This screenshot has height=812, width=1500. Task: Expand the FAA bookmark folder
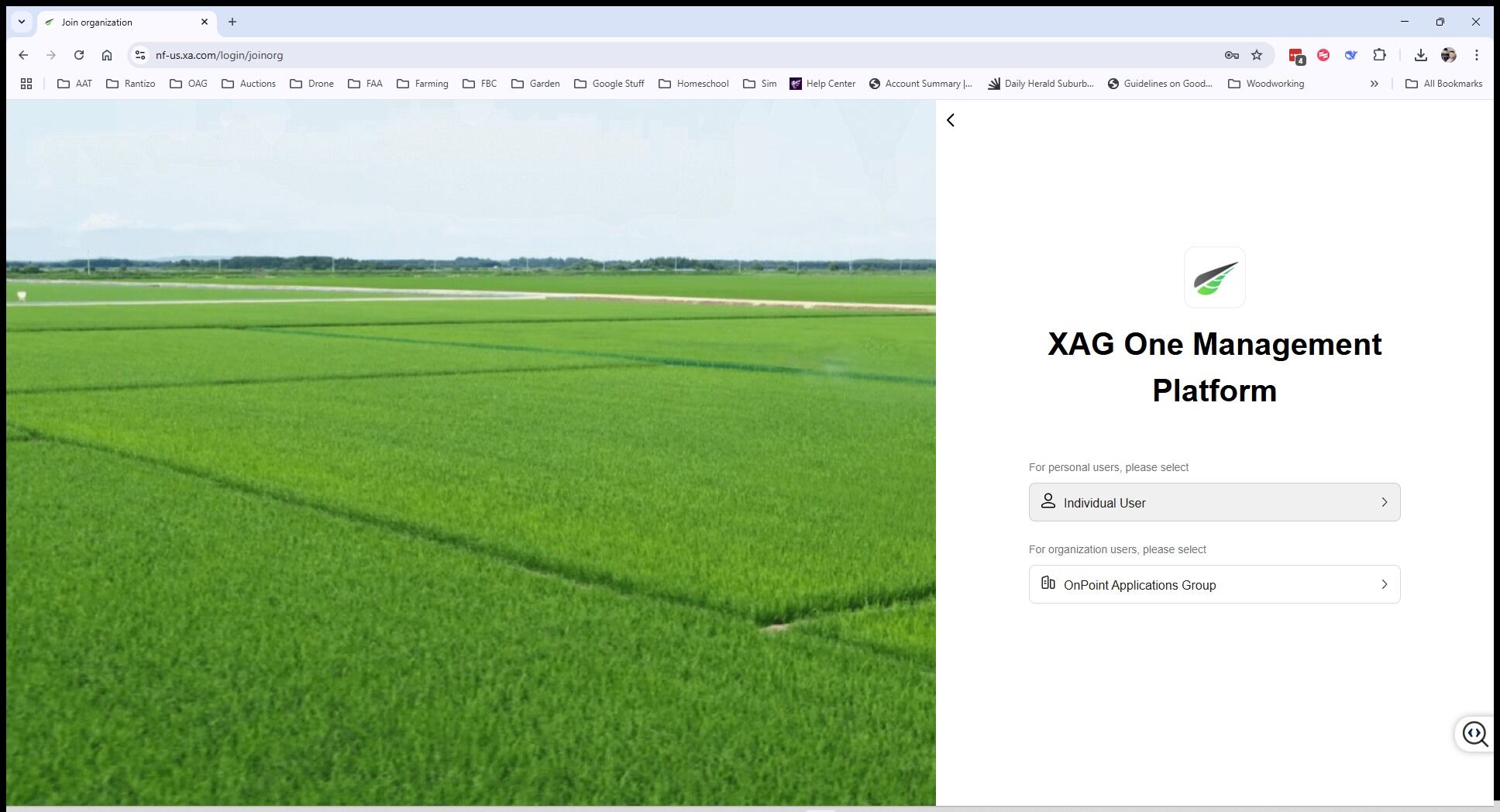tap(365, 84)
